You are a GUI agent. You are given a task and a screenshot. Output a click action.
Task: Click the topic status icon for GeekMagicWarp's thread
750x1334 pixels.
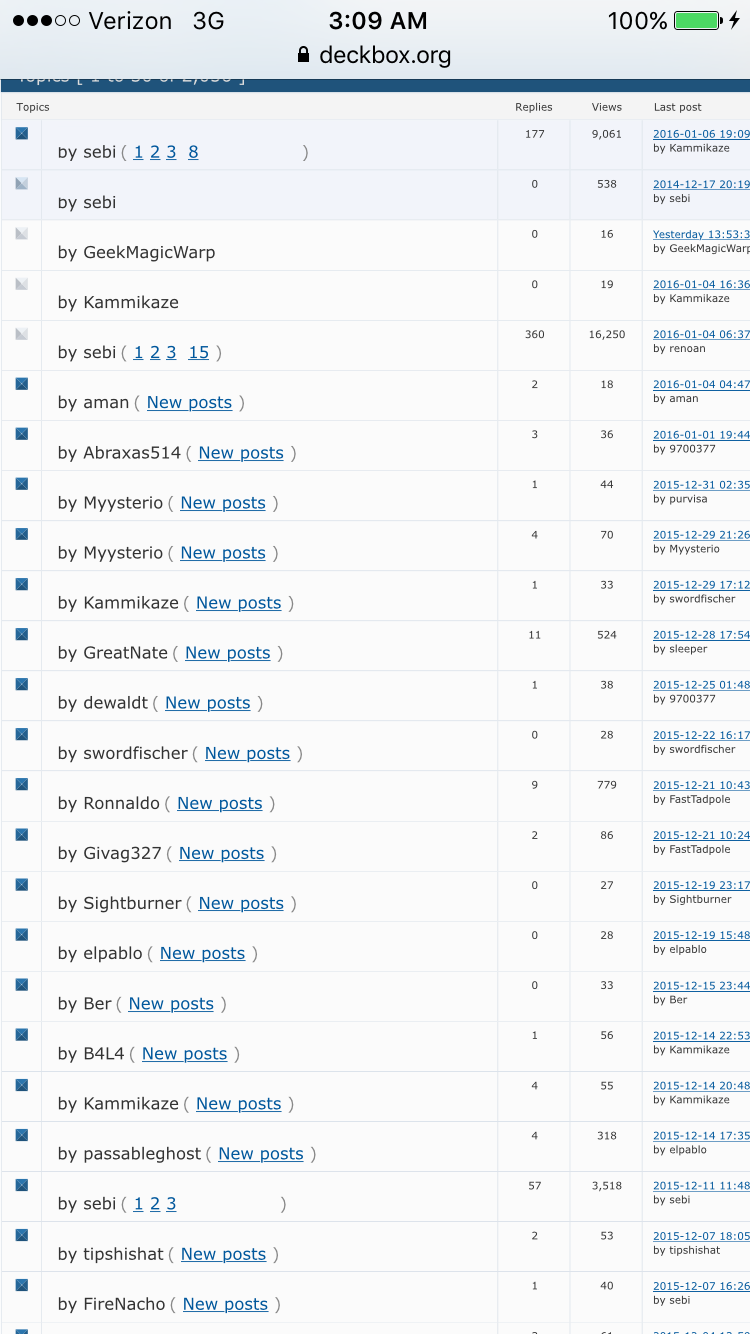coord(21,234)
